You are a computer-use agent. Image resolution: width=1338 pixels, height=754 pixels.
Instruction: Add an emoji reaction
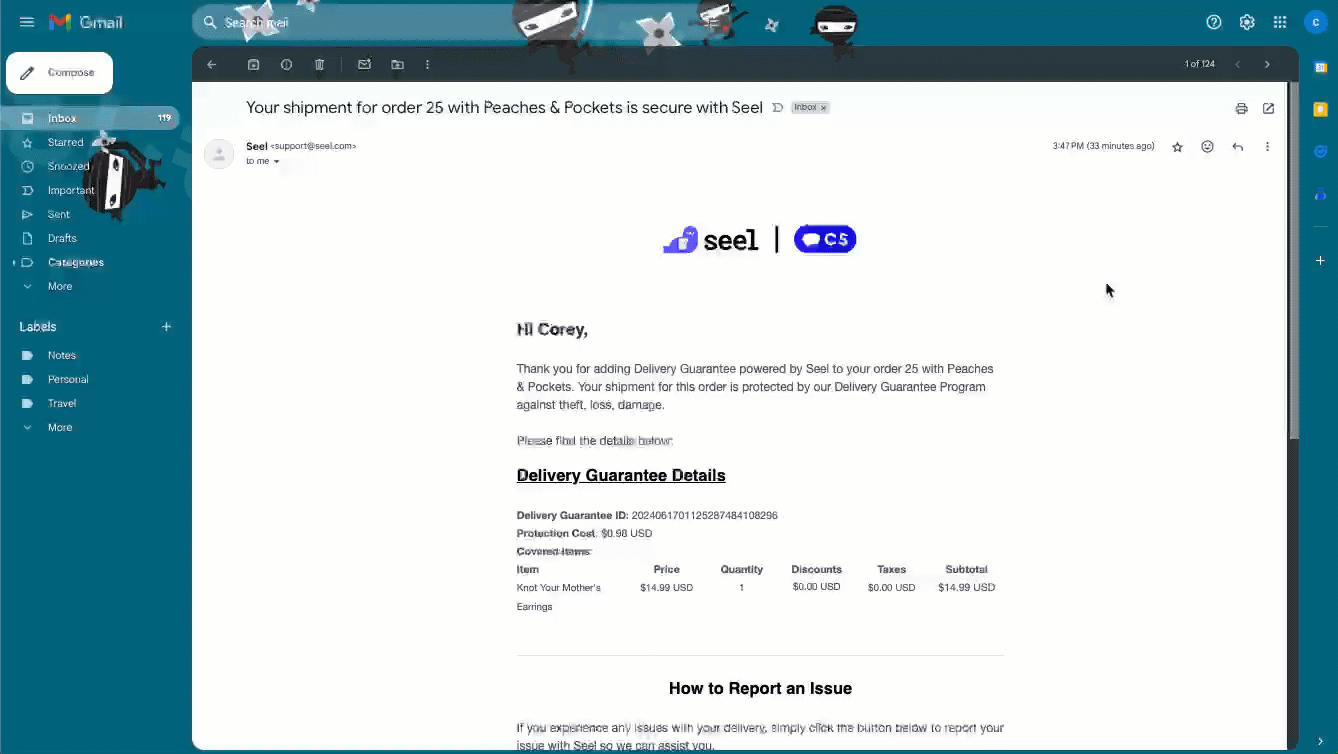pyautogui.click(x=1208, y=147)
